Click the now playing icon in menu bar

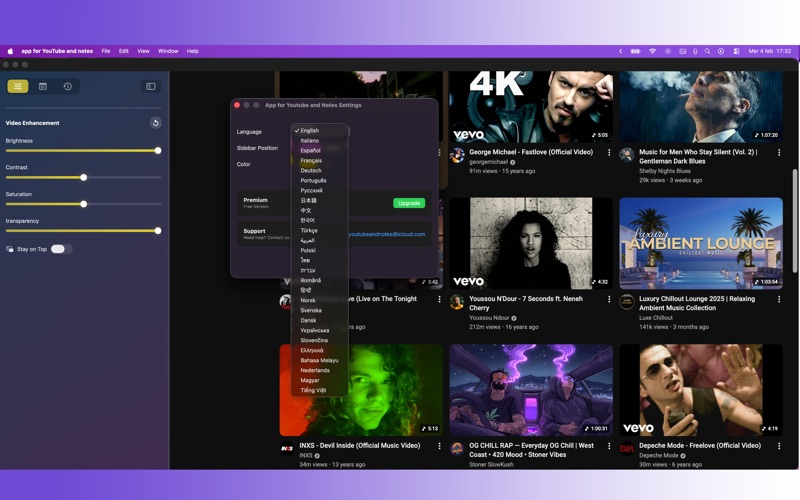tap(721, 51)
